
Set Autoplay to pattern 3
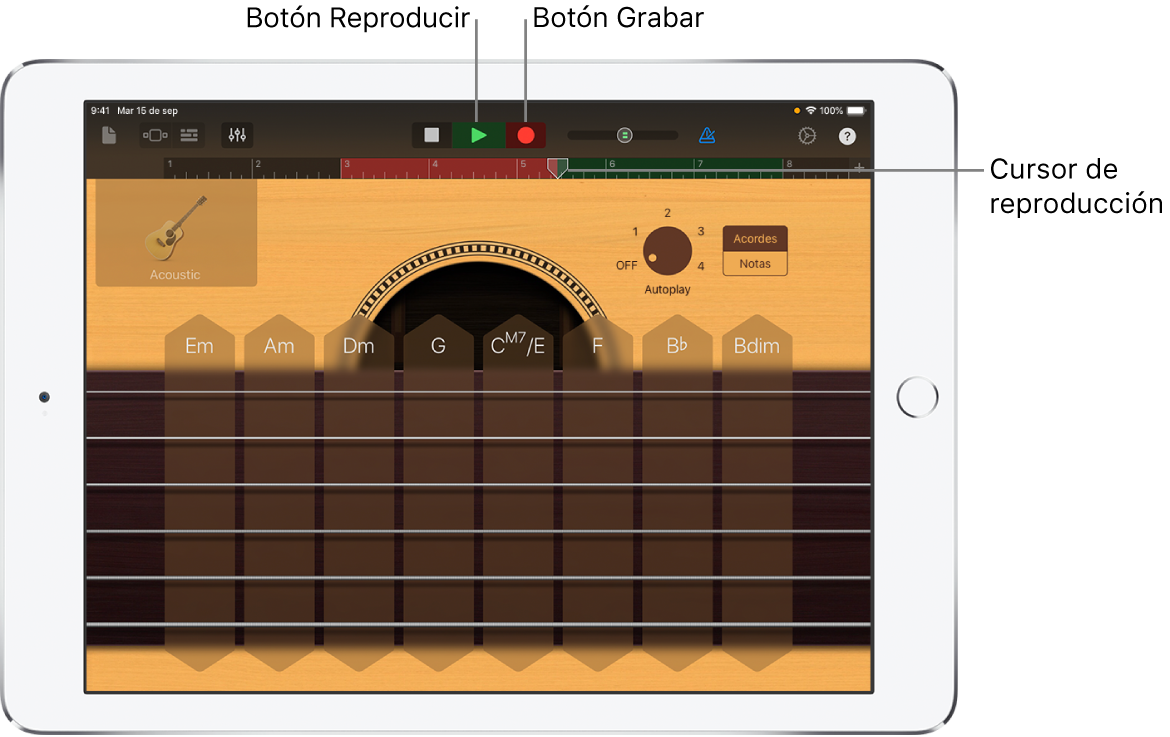701,232
